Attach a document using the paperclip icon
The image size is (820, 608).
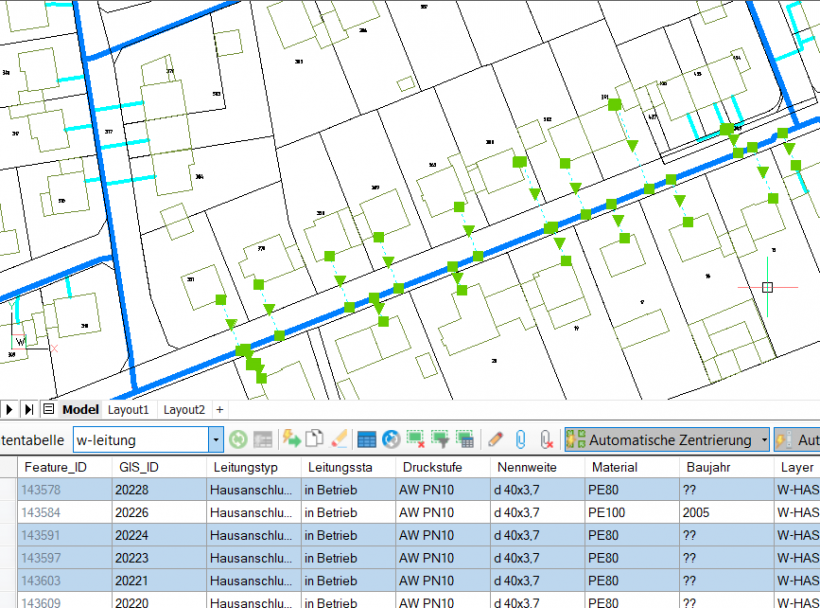520,439
